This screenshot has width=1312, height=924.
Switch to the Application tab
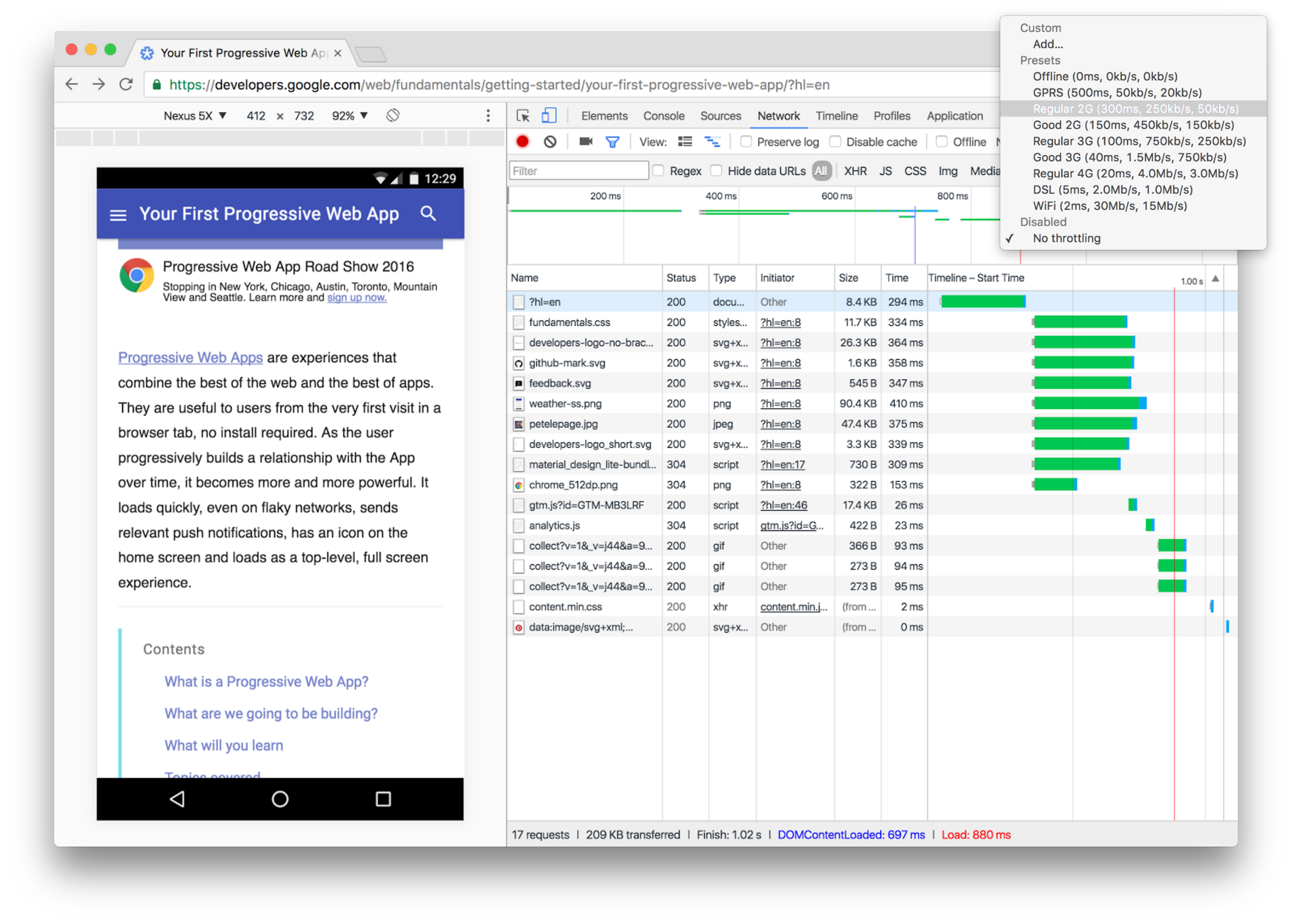(x=955, y=116)
